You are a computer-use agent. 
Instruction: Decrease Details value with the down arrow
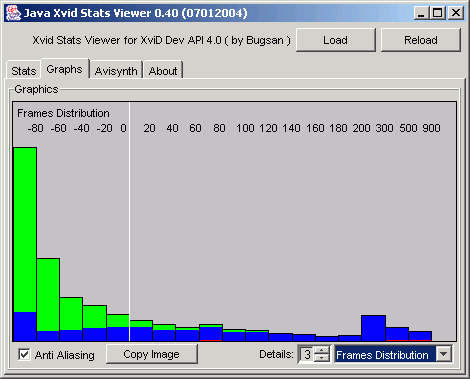(x=322, y=358)
